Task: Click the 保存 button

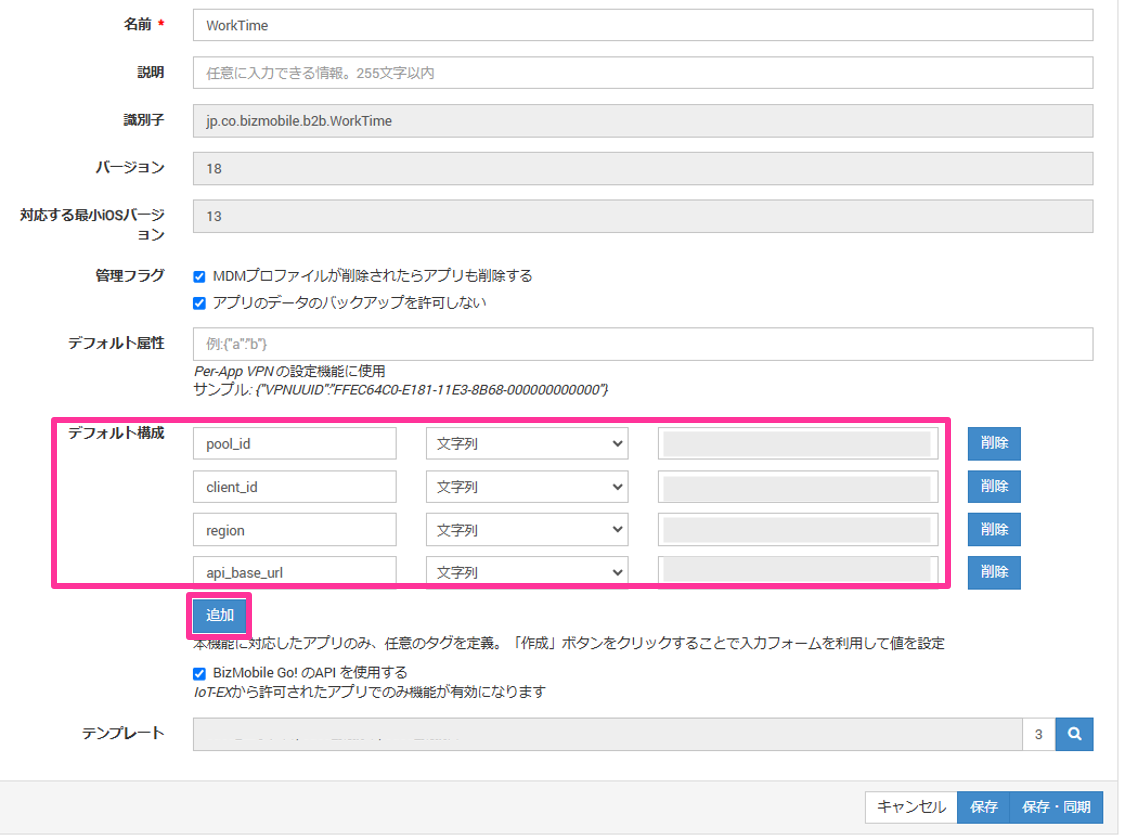Action: pyautogui.click(x=983, y=806)
